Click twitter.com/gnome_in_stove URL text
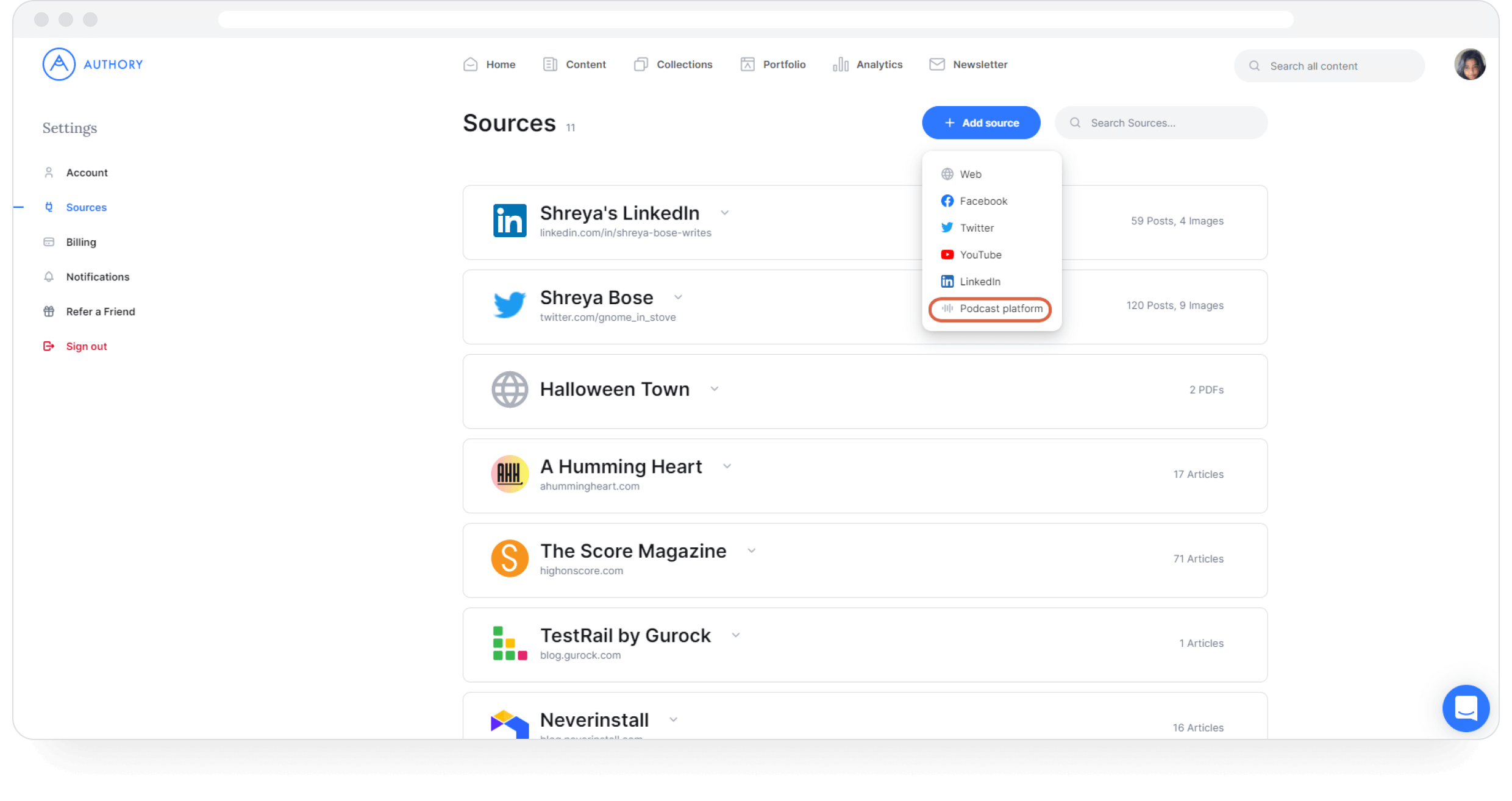The height and width of the screenshot is (801, 1512). pos(608,317)
